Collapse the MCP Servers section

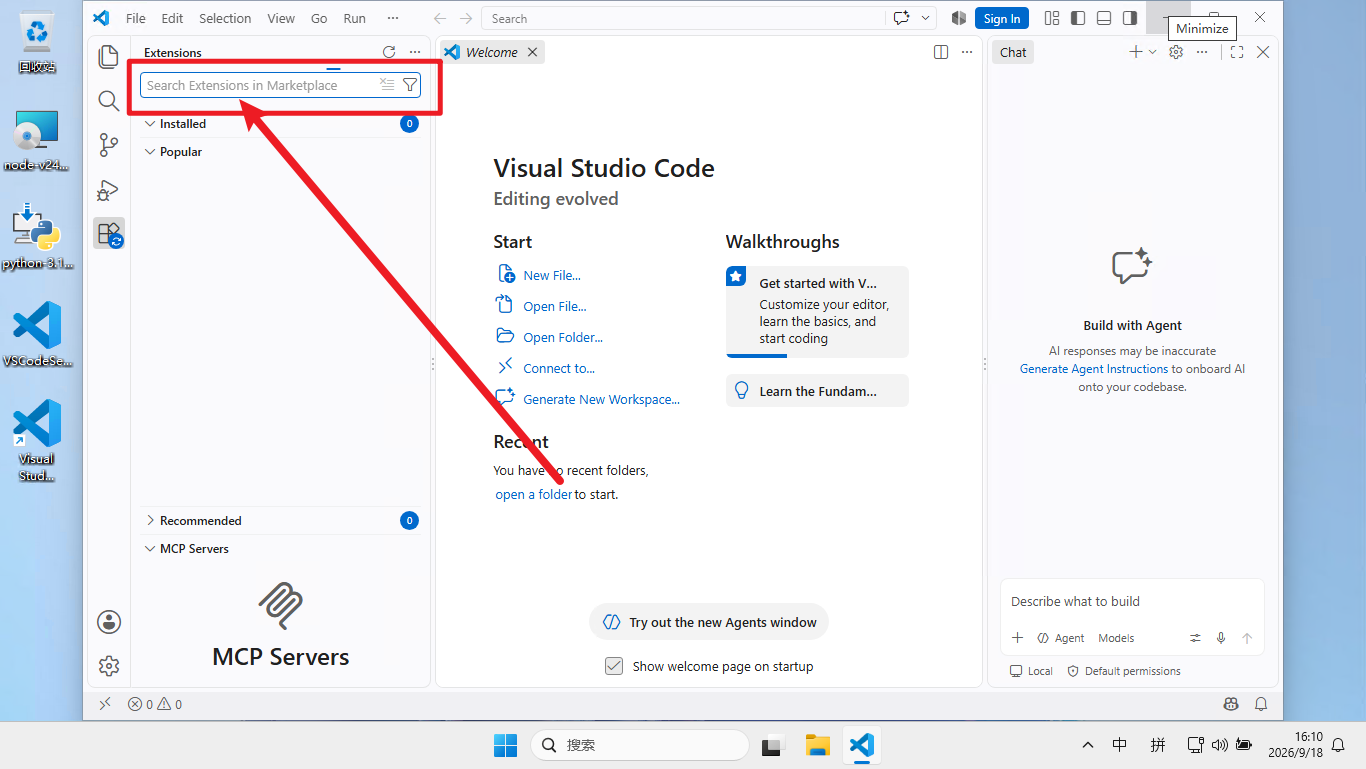150,548
